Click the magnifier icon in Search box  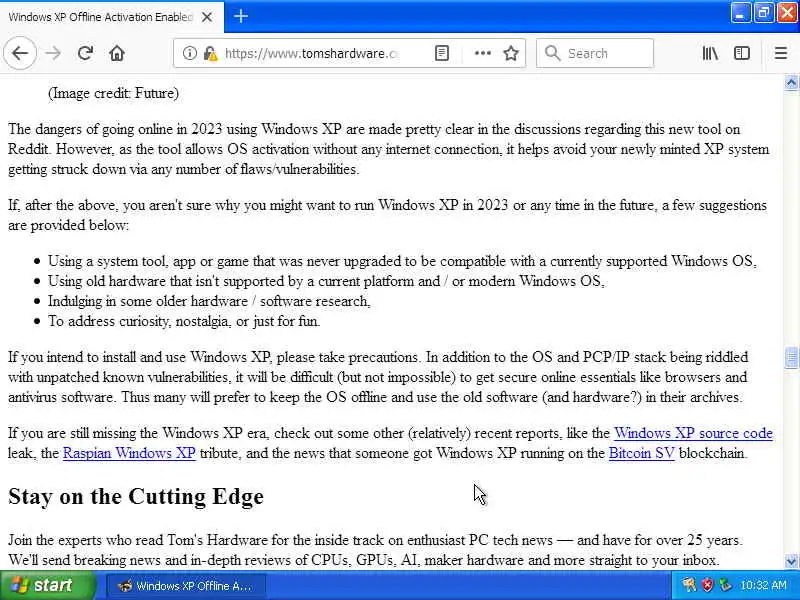pyautogui.click(x=552, y=53)
